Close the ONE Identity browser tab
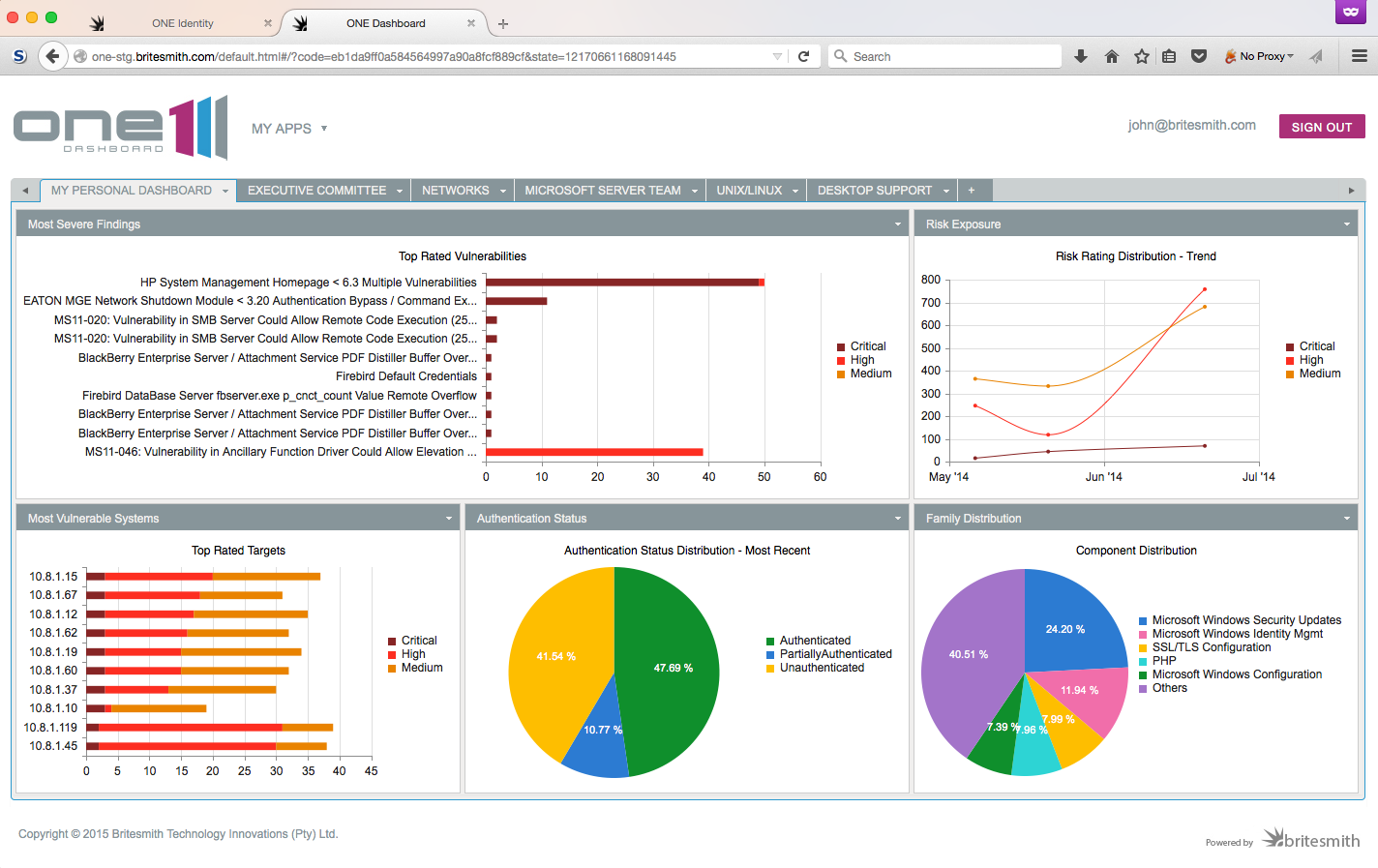This screenshot has height=868, width=1378. coord(268,23)
